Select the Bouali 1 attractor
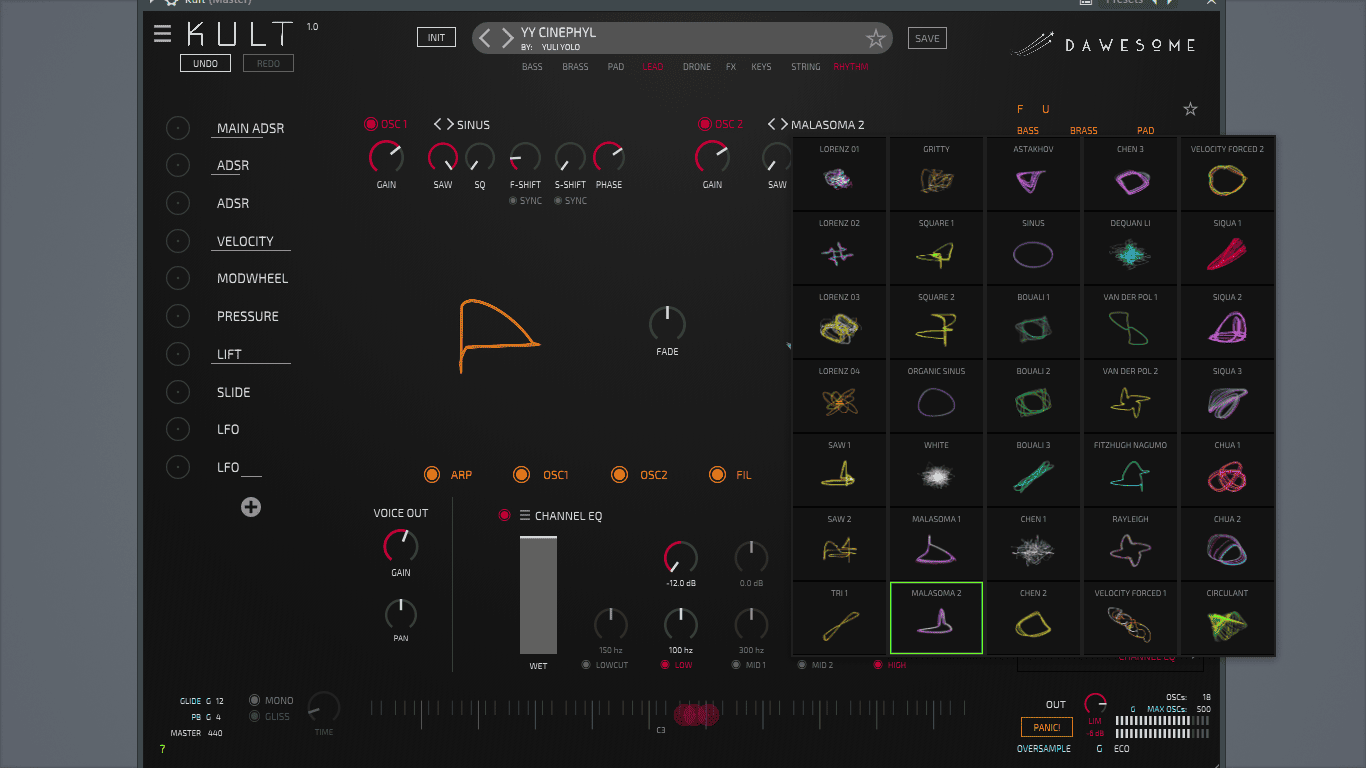 pyautogui.click(x=1033, y=321)
